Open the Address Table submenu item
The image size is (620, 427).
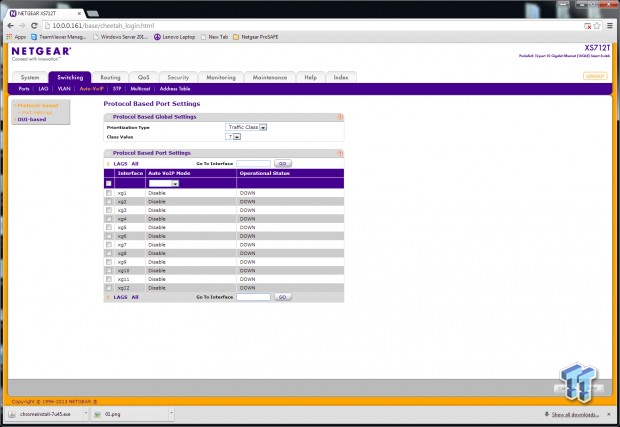(175, 89)
